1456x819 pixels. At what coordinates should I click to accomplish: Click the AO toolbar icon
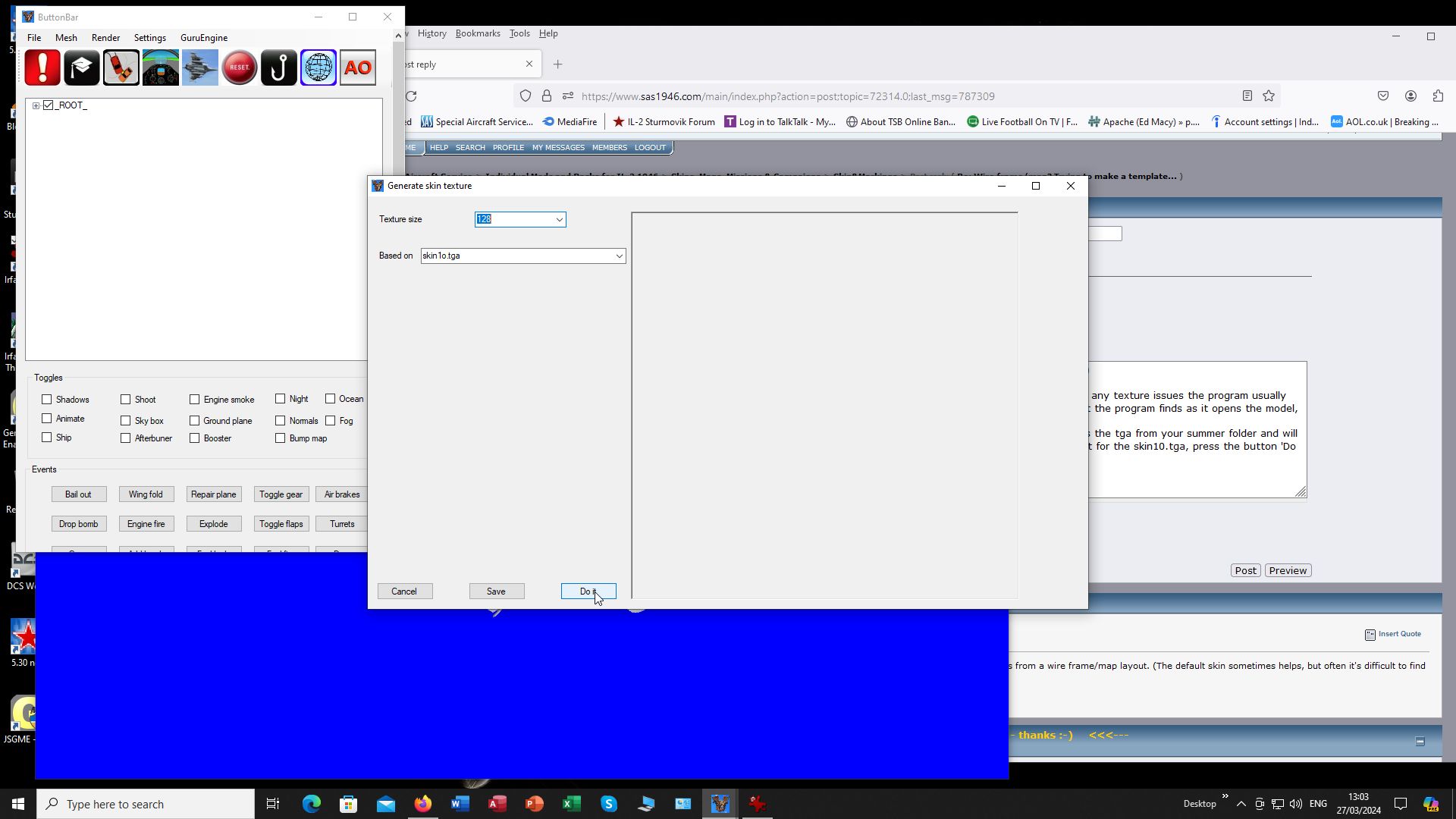tap(358, 67)
